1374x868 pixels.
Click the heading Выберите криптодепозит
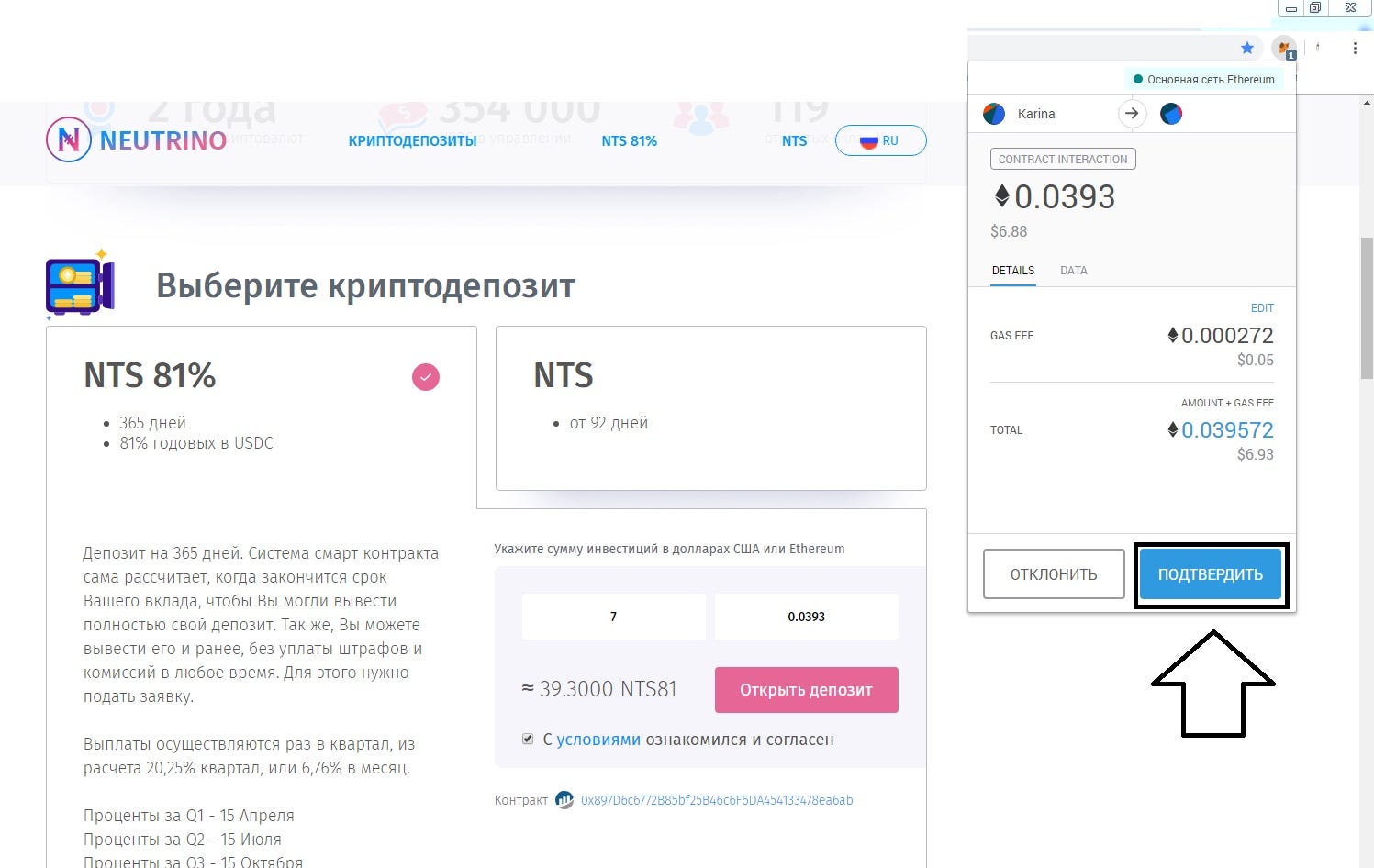(x=365, y=285)
